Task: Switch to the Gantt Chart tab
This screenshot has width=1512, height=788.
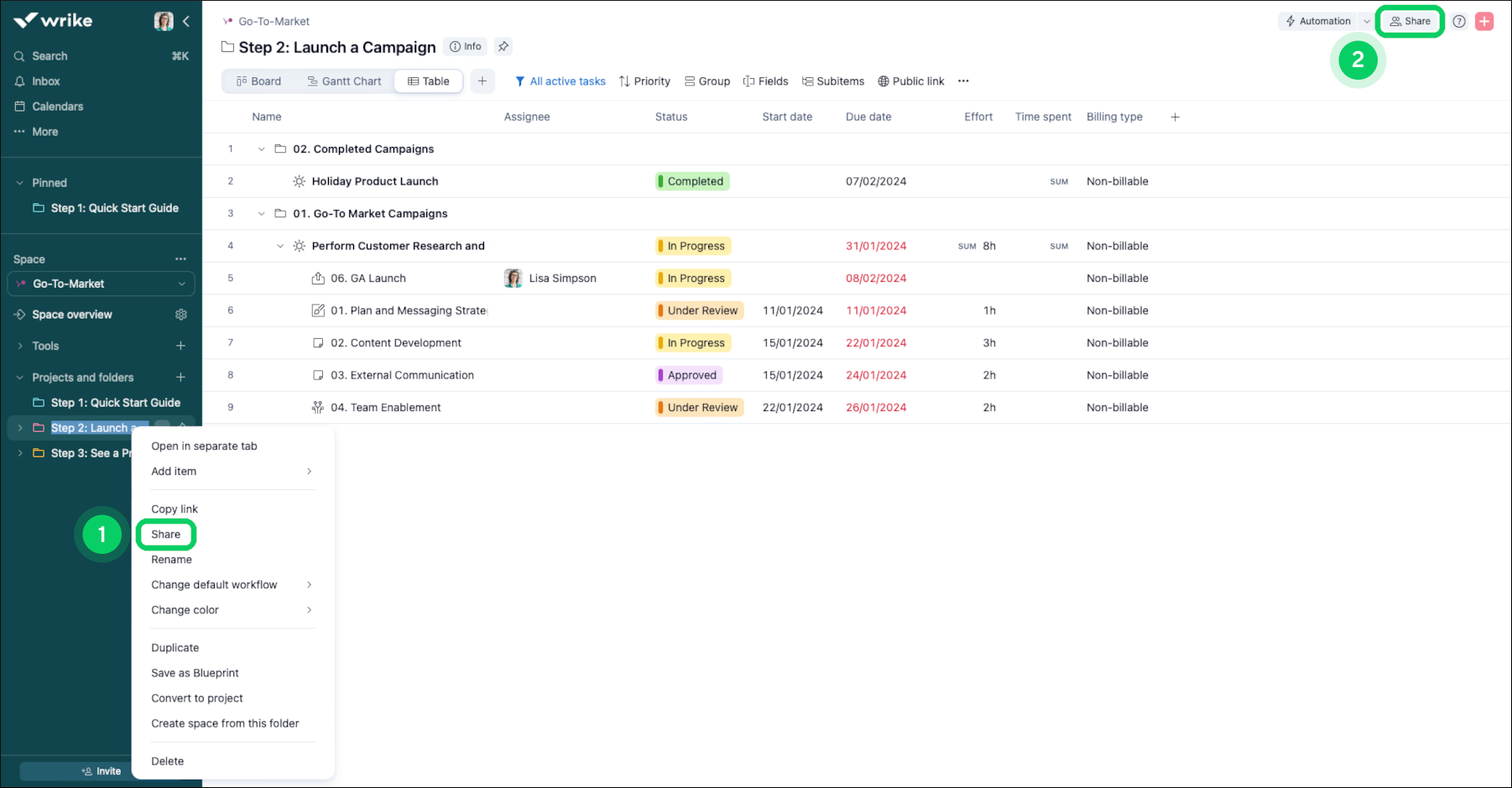Action: click(344, 81)
